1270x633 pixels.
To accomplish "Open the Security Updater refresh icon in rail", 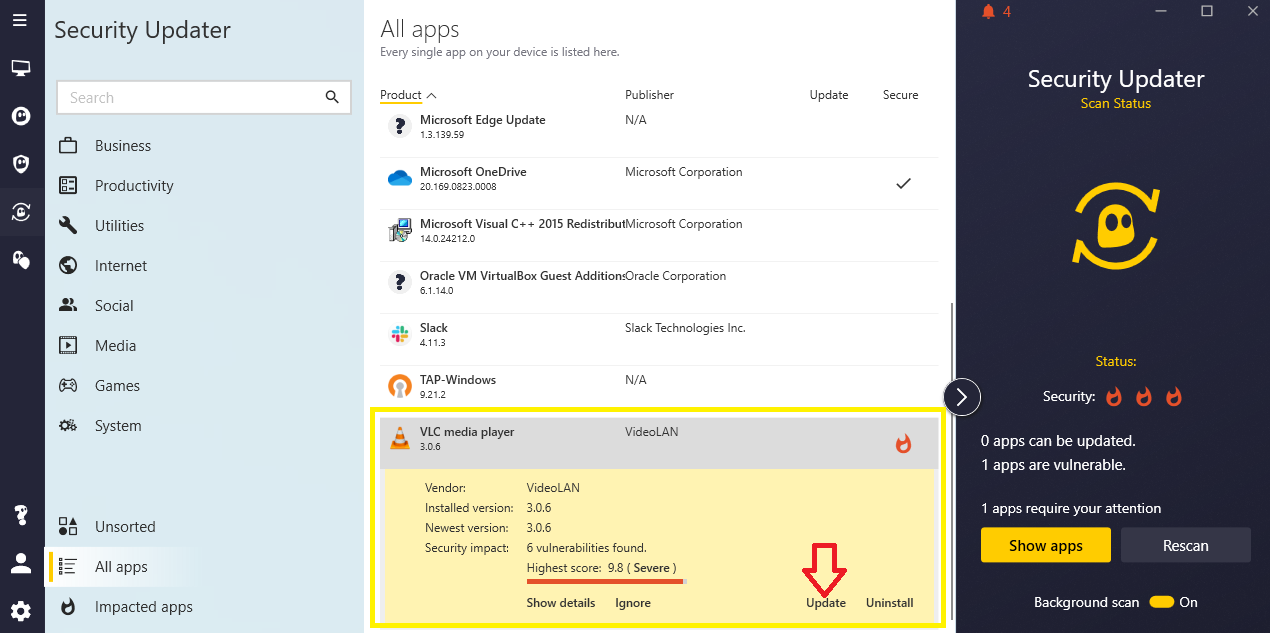I will pyautogui.click(x=20, y=211).
